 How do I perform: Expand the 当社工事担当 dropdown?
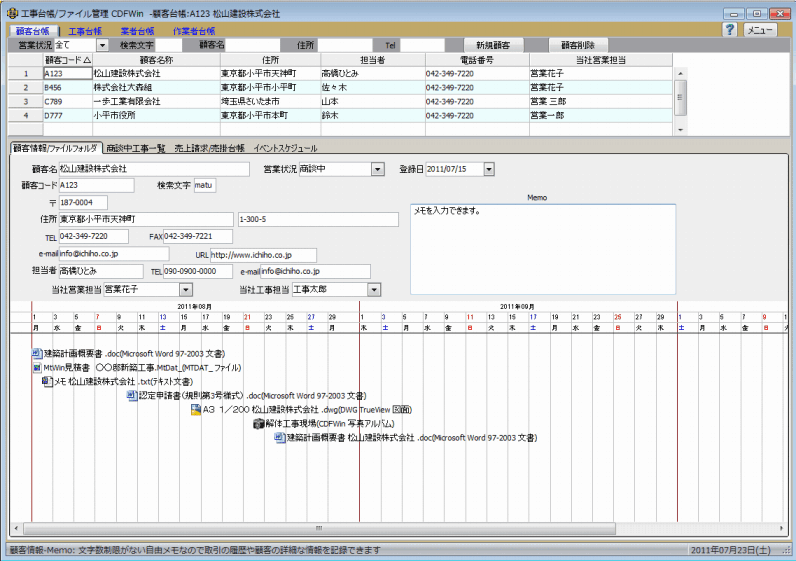[x=374, y=290]
